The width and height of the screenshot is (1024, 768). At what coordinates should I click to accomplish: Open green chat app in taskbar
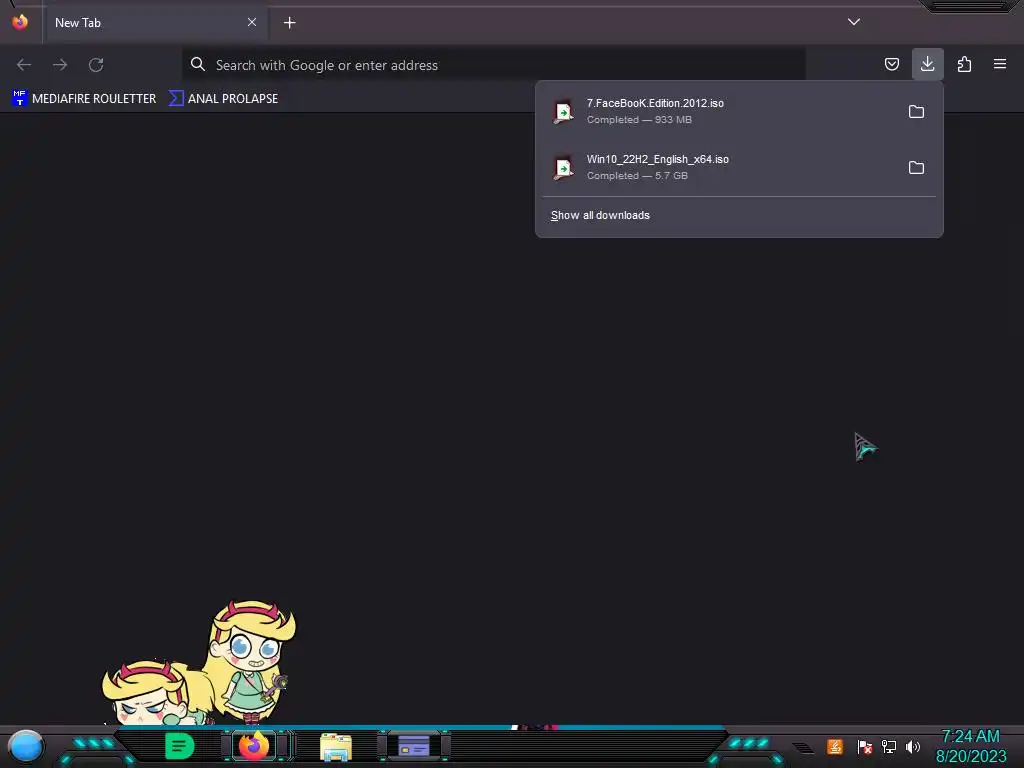tap(180, 746)
